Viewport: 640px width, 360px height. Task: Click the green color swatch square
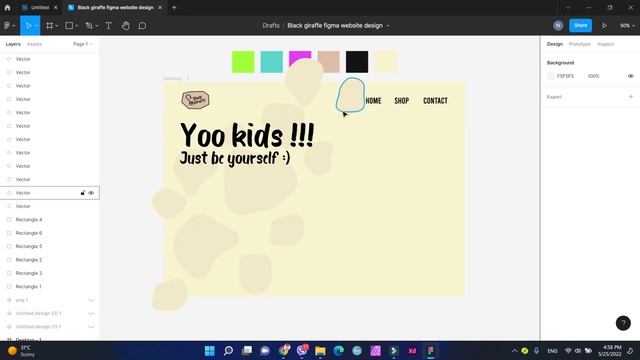(243, 62)
